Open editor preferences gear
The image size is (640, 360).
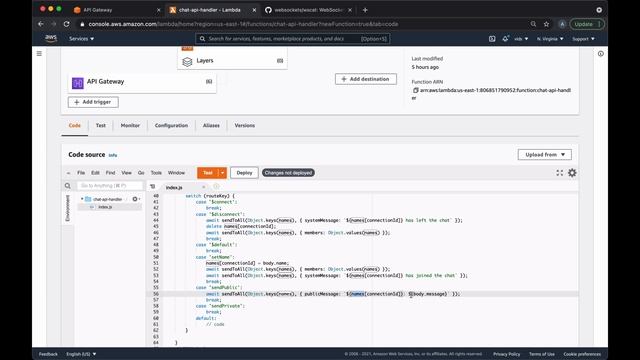coord(572,173)
